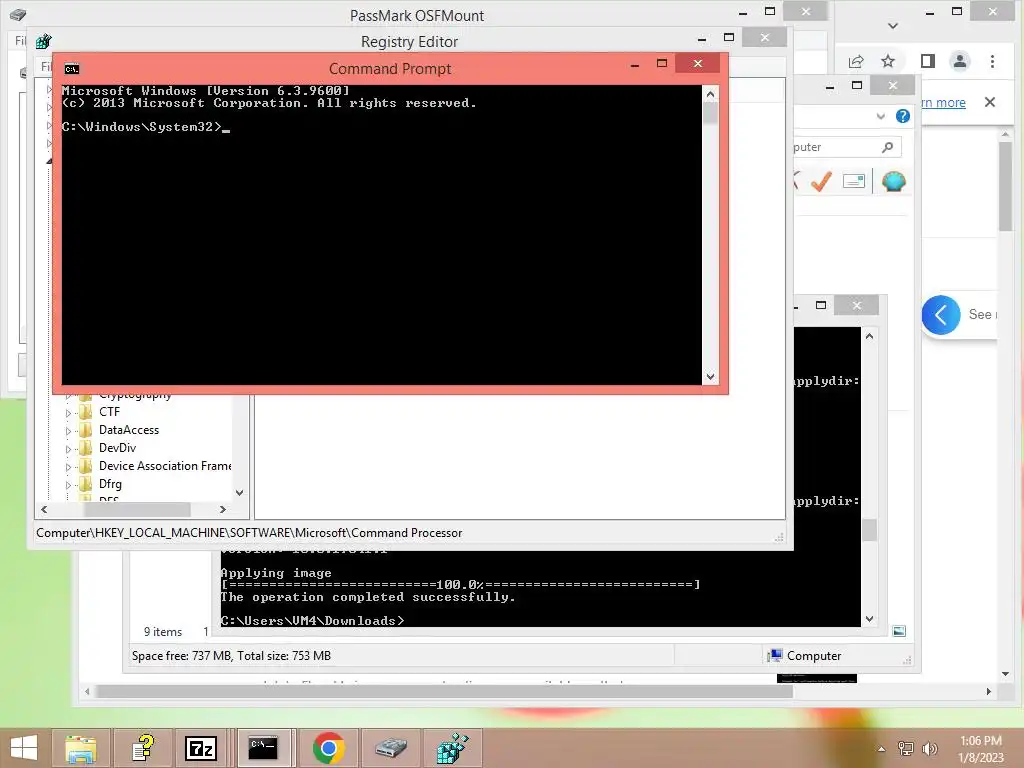Click 'Computer' label in Explorer status bar
This screenshot has height=768, width=1024.
coord(814,656)
